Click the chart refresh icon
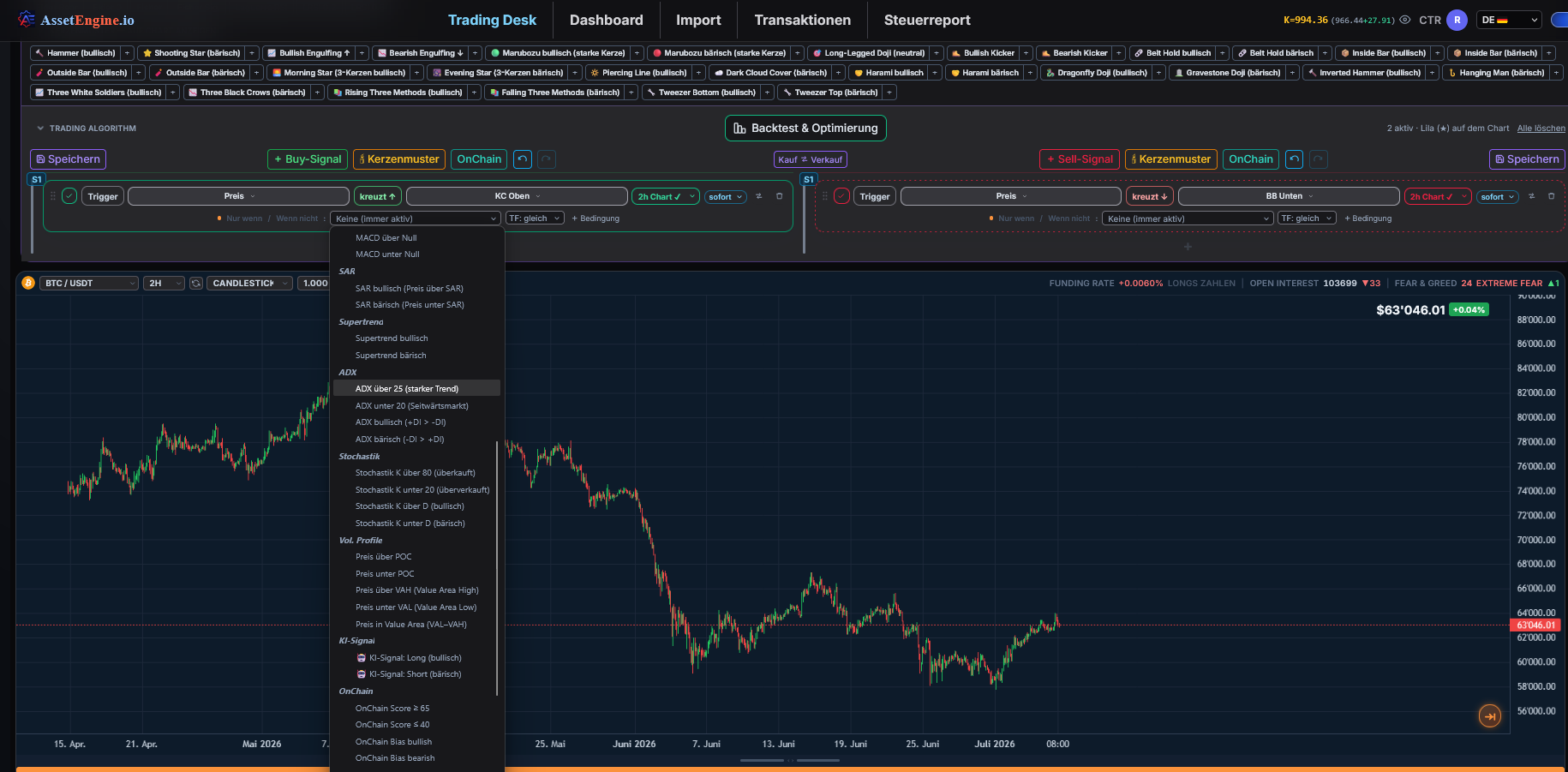Image resolution: width=1568 pixels, height=772 pixels. click(x=196, y=283)
